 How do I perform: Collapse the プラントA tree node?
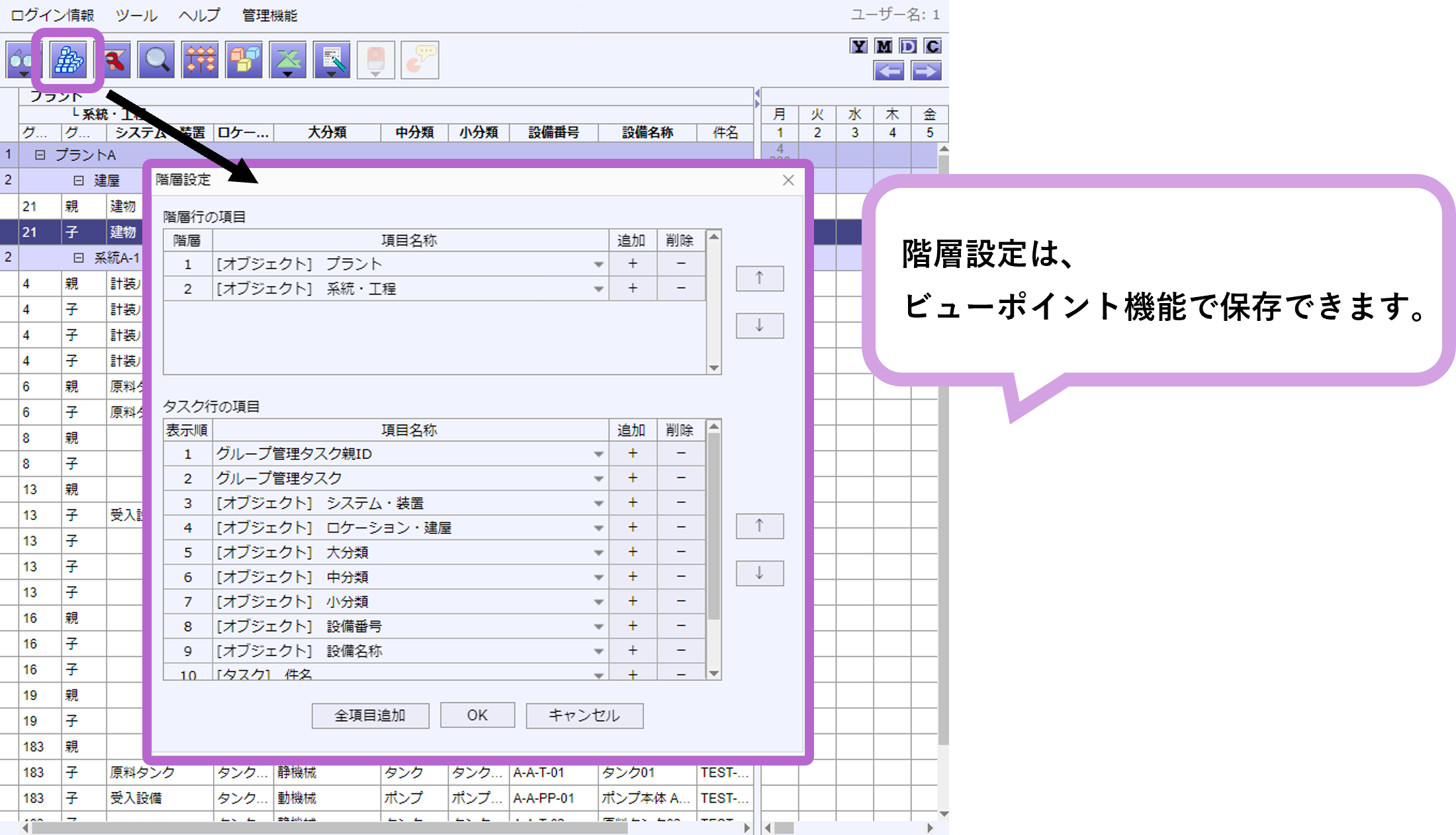click(40, 155)
